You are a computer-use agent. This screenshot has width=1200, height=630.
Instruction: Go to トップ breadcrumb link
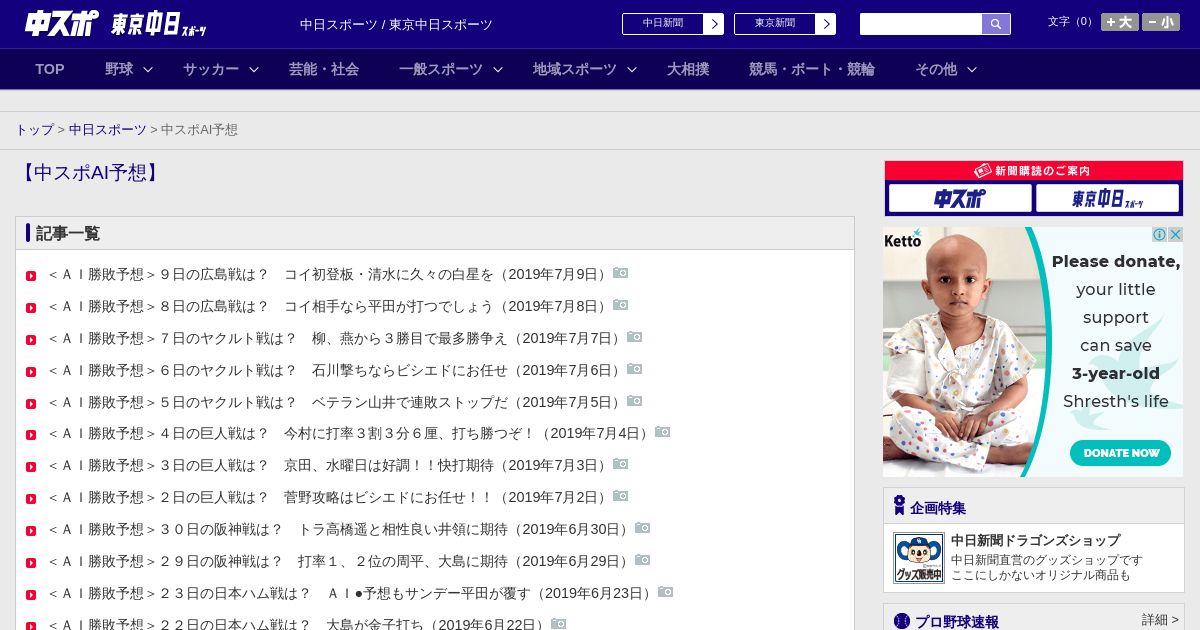(34, 130)
